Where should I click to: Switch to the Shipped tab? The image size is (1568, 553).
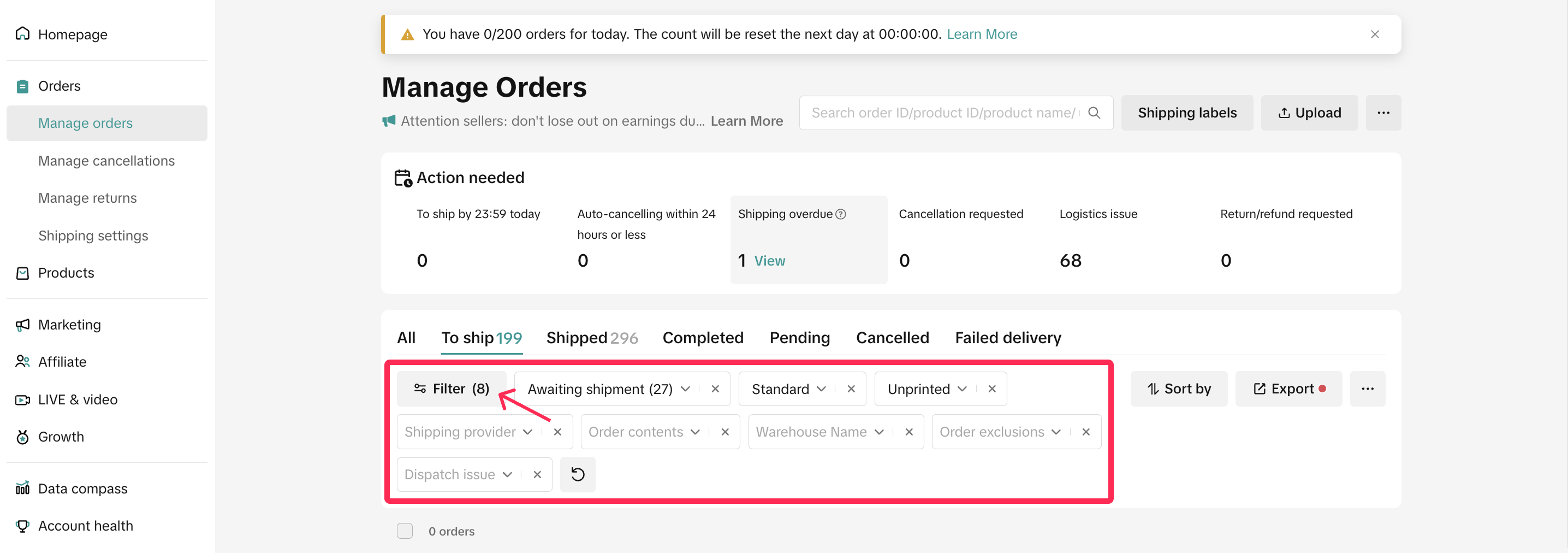[591, 337]
